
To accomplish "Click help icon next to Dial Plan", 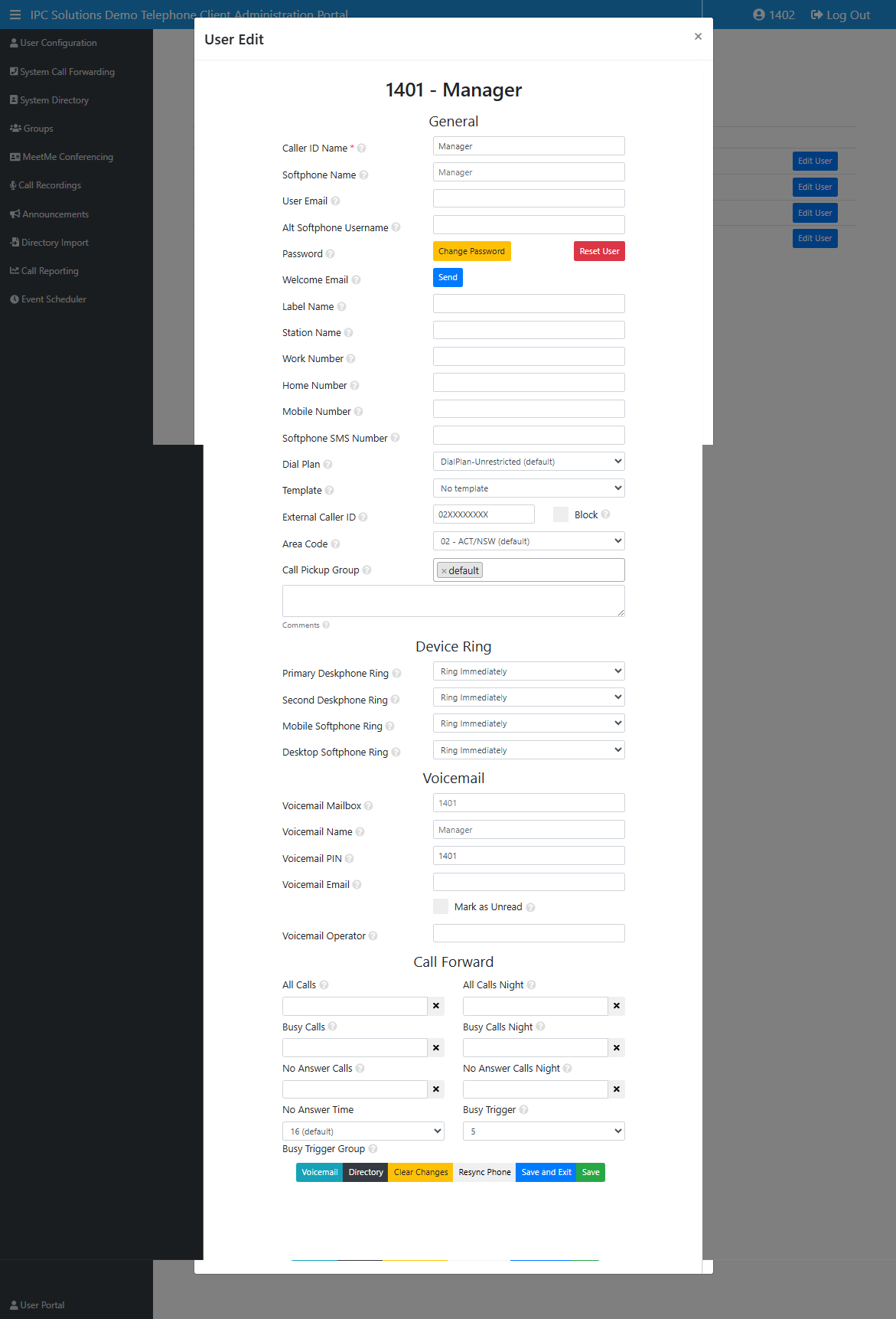I will coord(327,465).
